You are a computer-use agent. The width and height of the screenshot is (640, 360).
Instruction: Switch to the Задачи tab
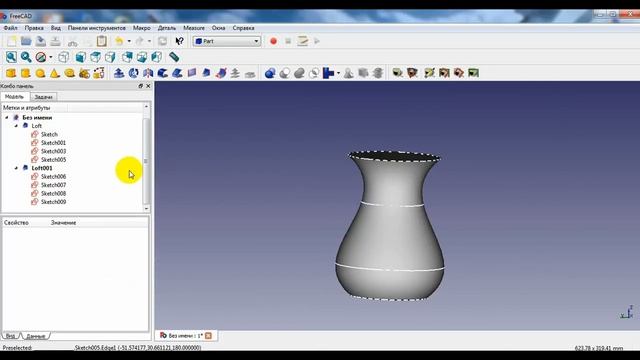[x=43, y=97]
